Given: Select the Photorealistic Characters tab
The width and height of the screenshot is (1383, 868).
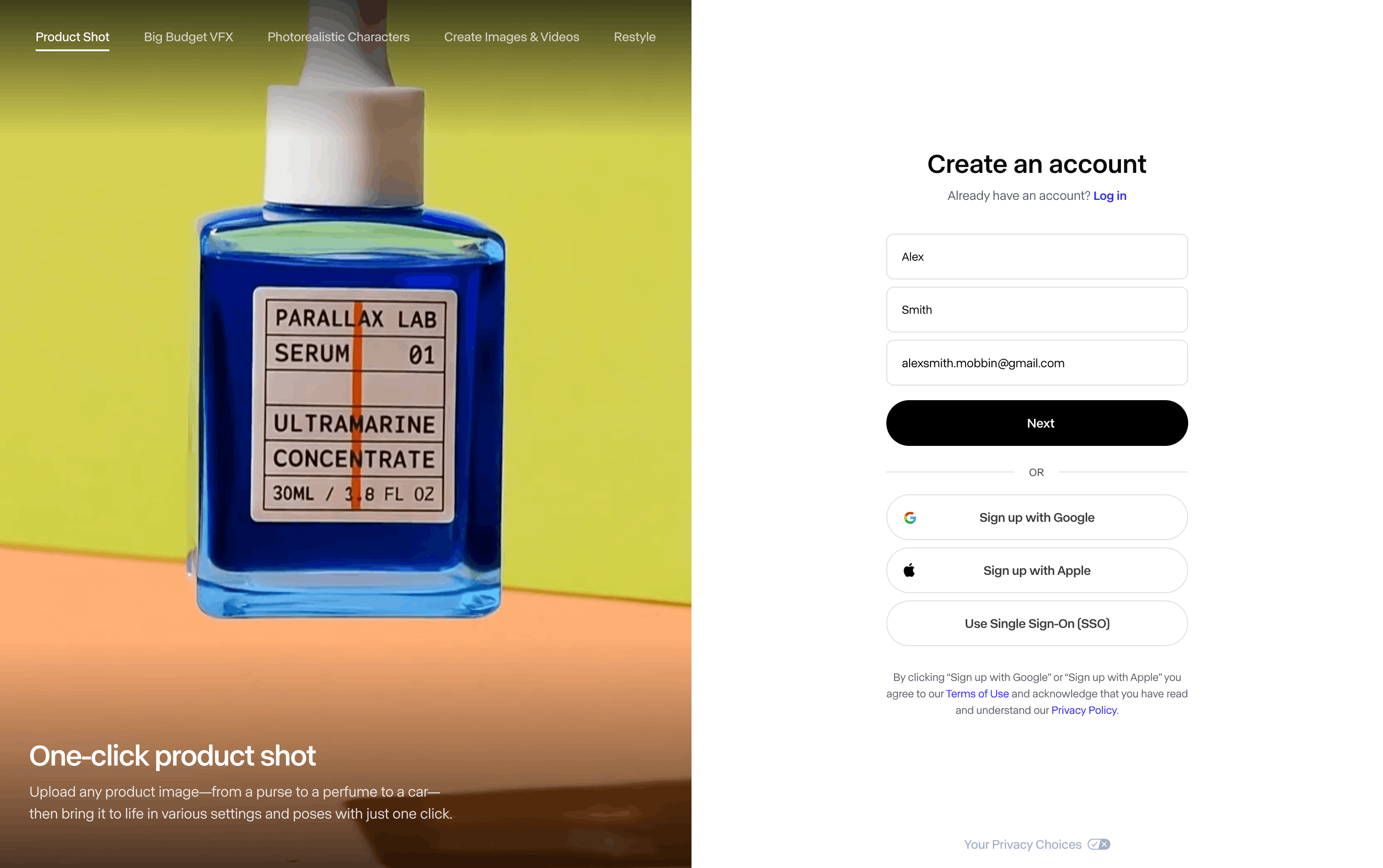Looking at the screenshot, I should [339, 37].
